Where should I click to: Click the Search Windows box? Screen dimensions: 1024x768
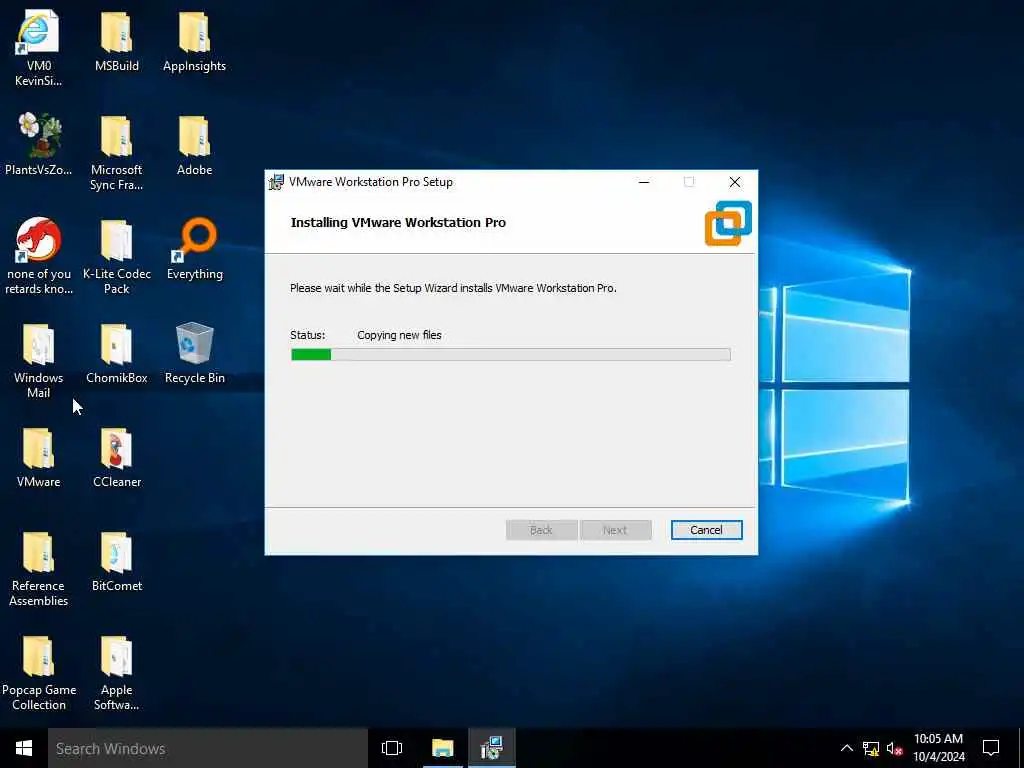coord(208,748)
